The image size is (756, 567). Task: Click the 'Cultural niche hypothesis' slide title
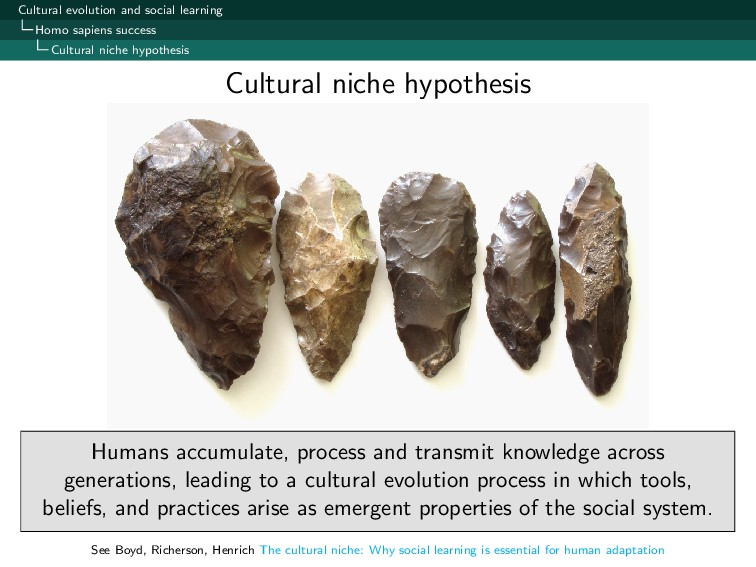[378, 83]
